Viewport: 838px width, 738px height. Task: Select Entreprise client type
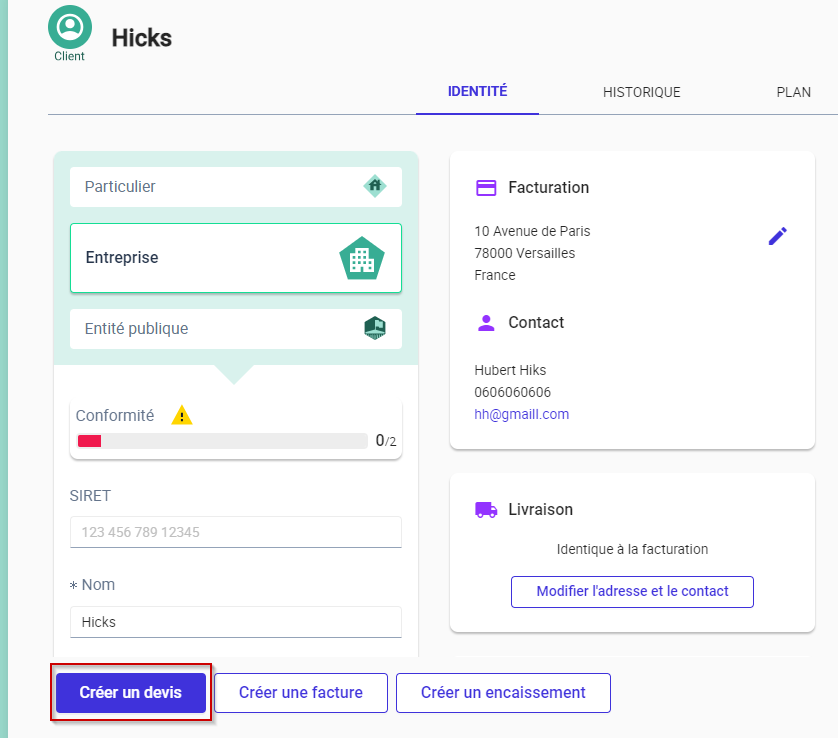pyautogui.click(x=200, y=258)
